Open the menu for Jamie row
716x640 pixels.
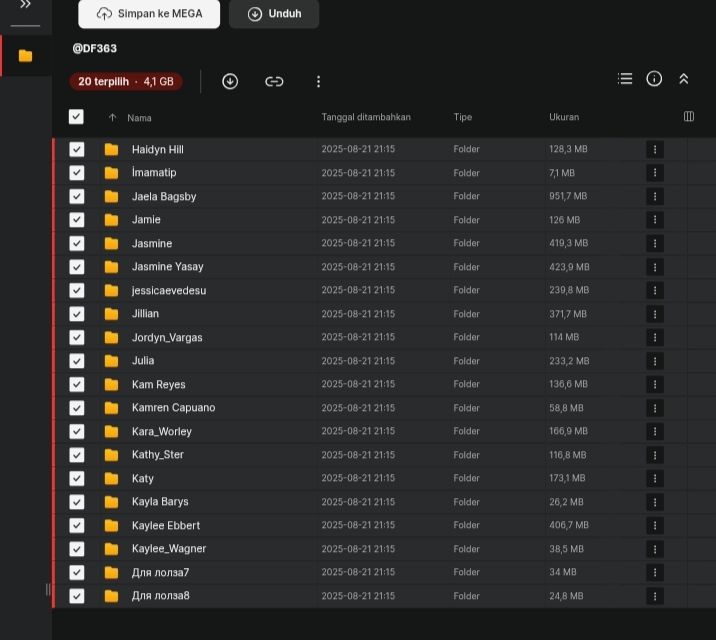coord(655,220)
